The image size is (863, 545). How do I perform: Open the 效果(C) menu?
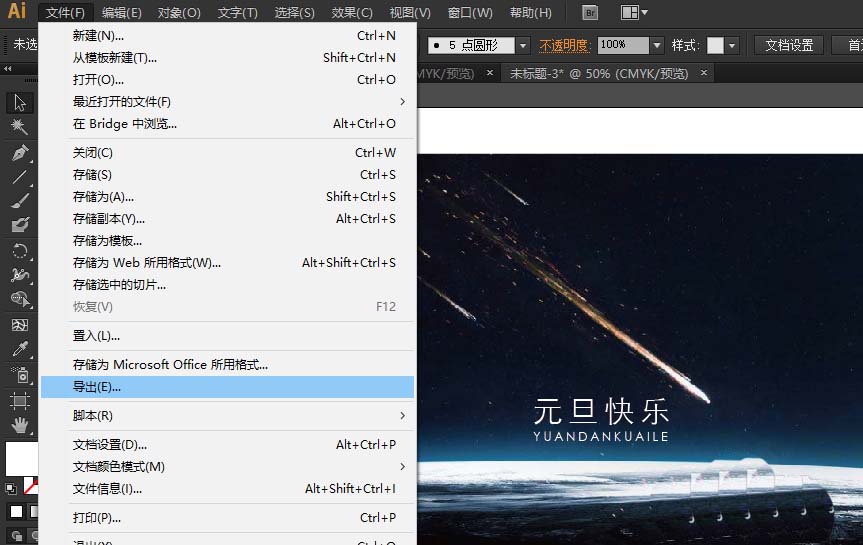tap(352, 12)
